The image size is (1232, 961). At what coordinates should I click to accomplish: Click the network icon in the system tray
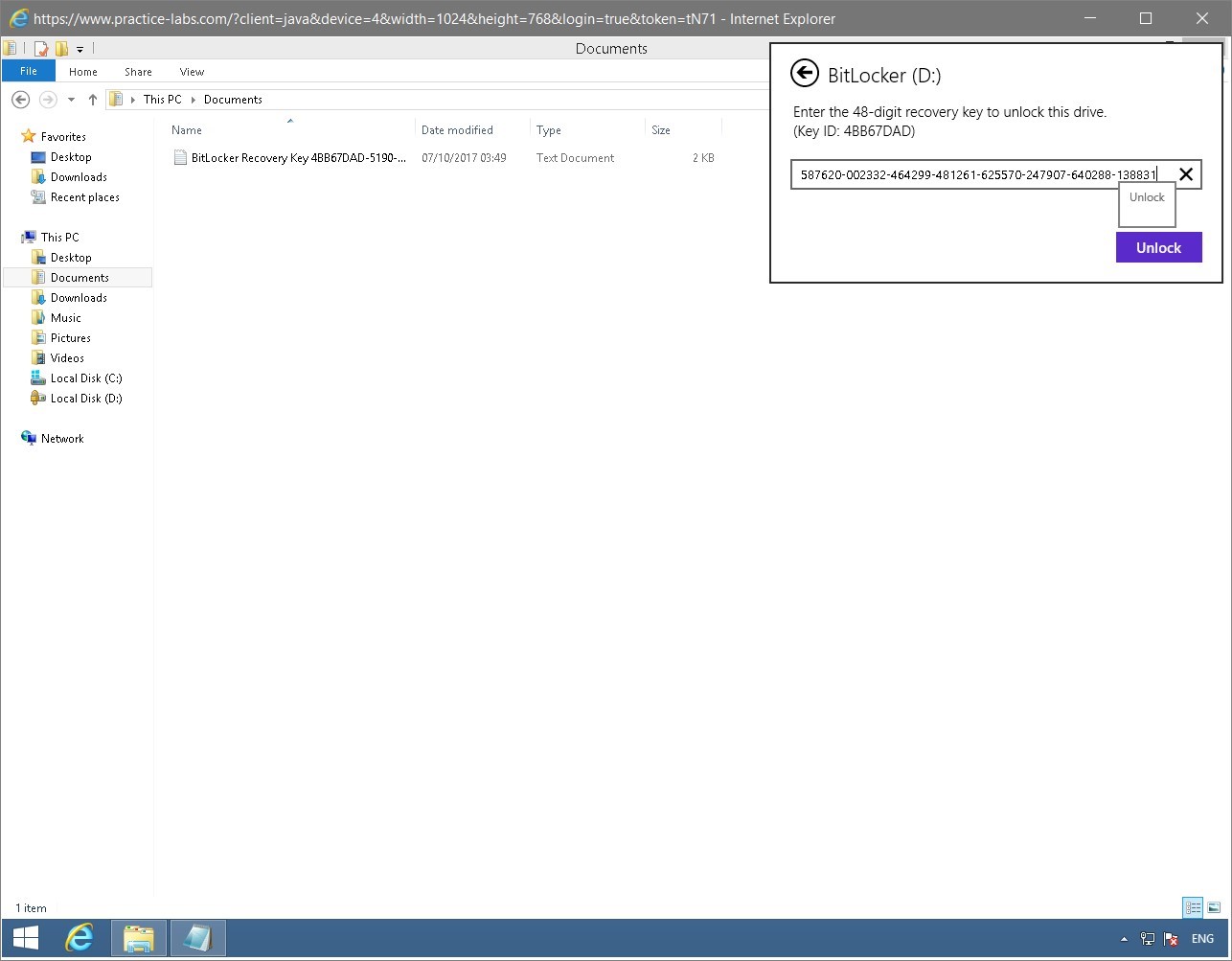(1148, 939)
